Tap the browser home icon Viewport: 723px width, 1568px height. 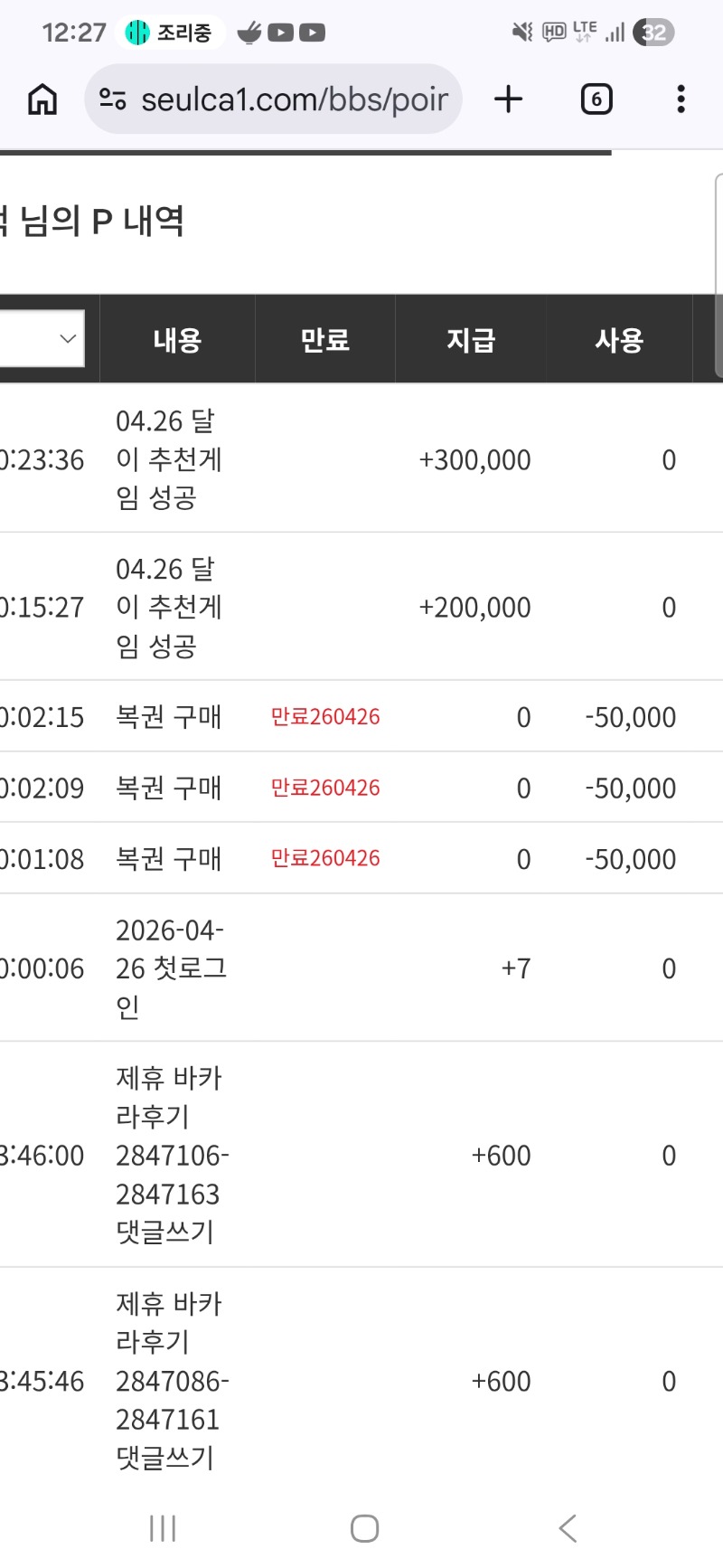pos(42,99)
